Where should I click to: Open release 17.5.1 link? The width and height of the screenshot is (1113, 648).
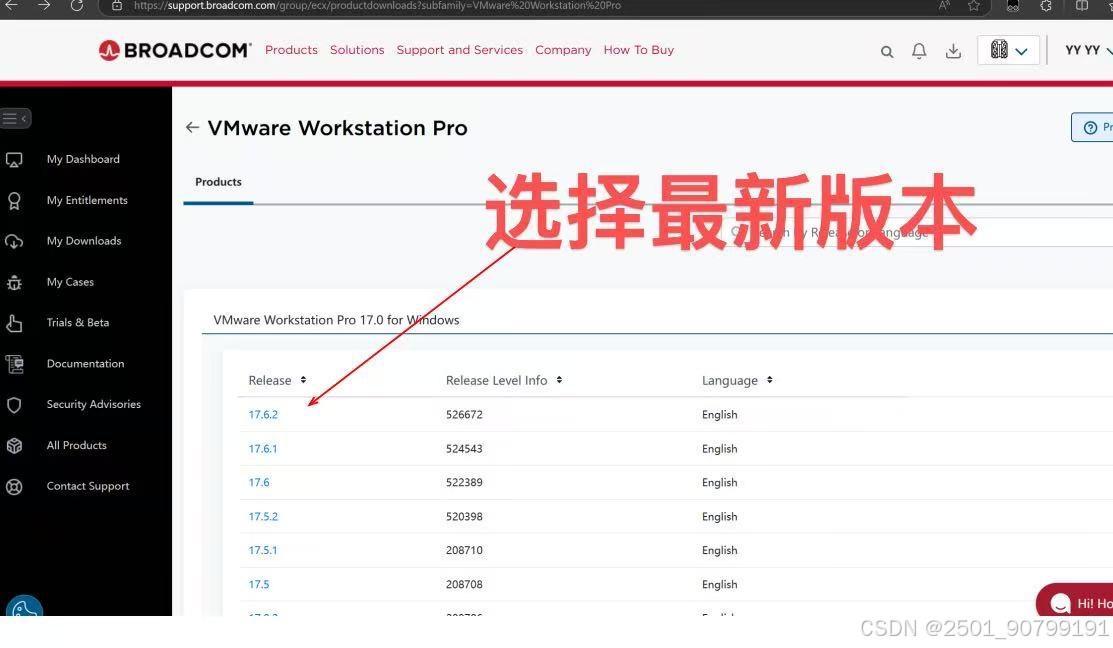point(263,550)
